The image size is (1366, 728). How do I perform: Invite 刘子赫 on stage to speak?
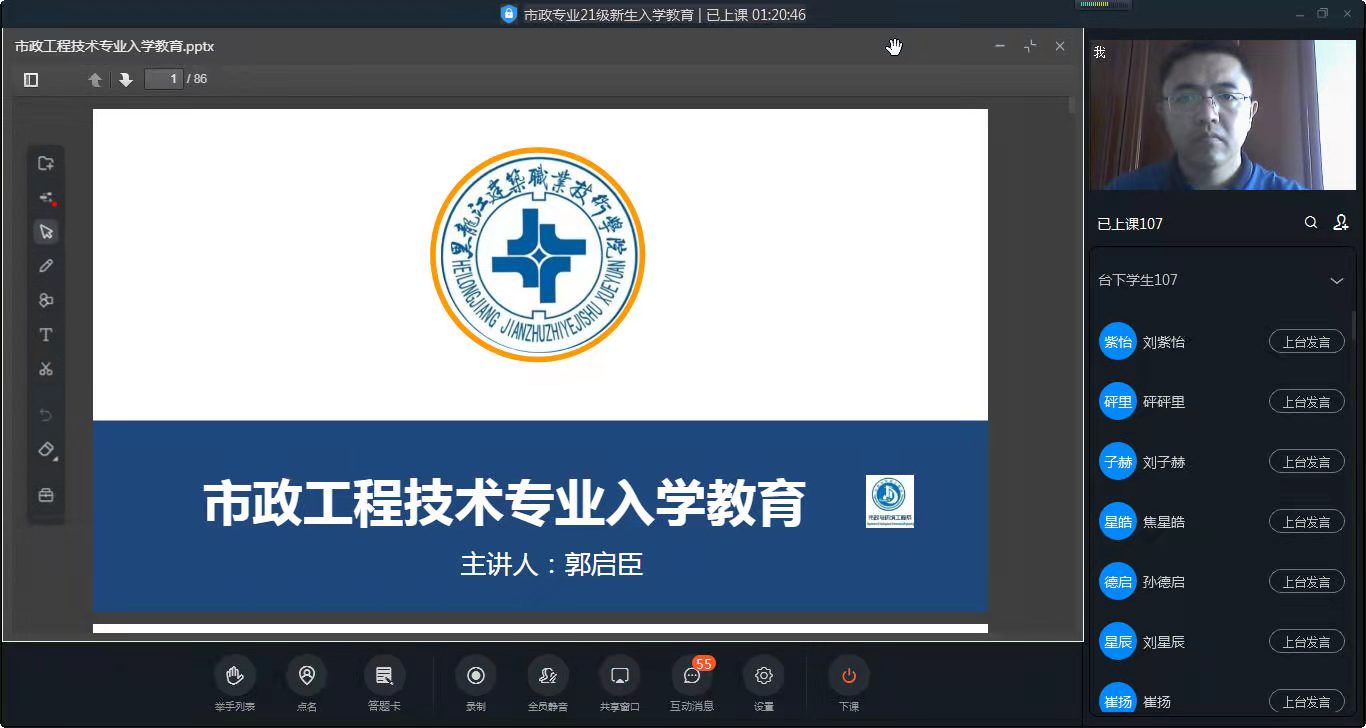click(1307, 462)
